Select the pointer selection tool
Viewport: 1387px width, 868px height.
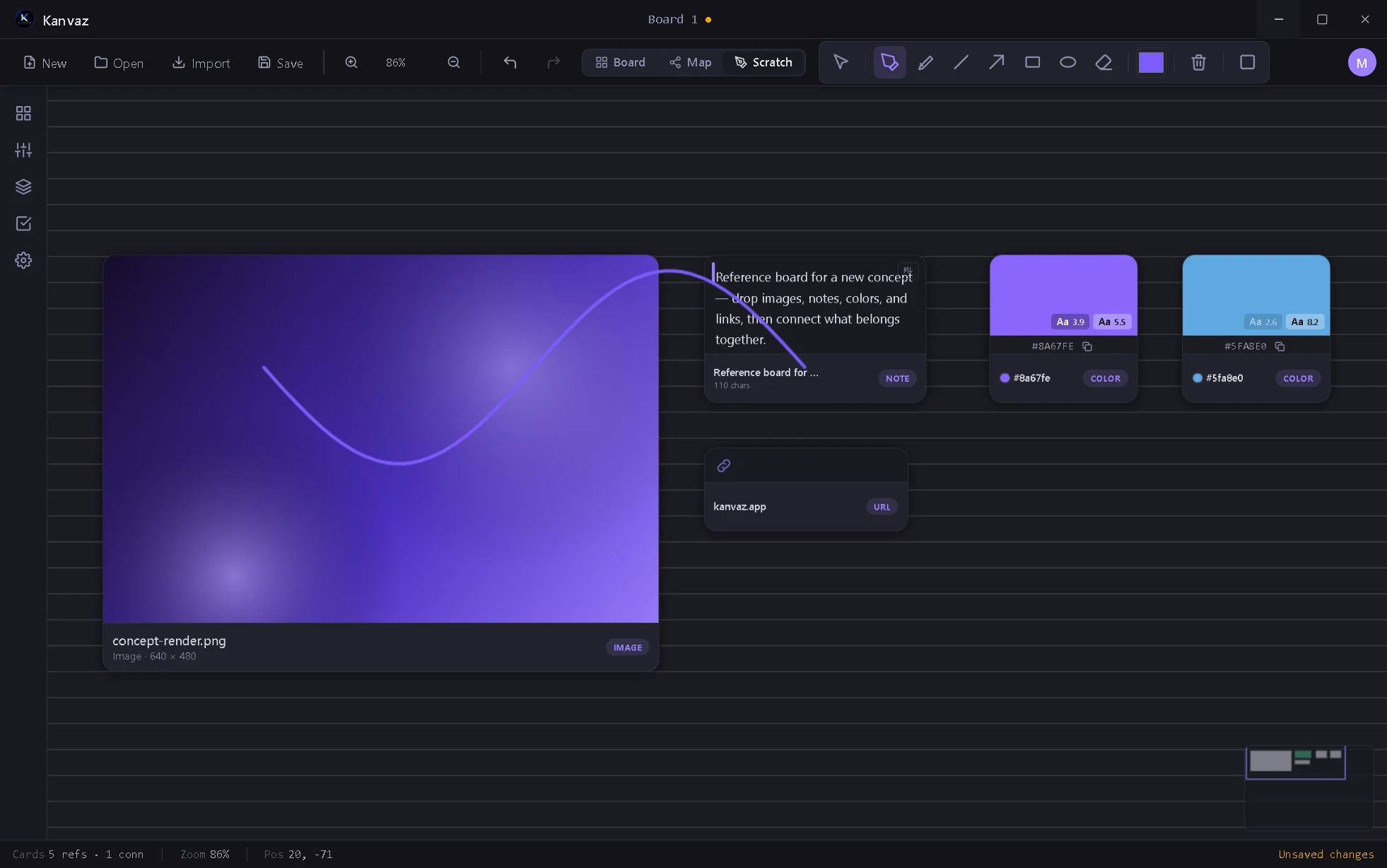click(x=841, y=62)
